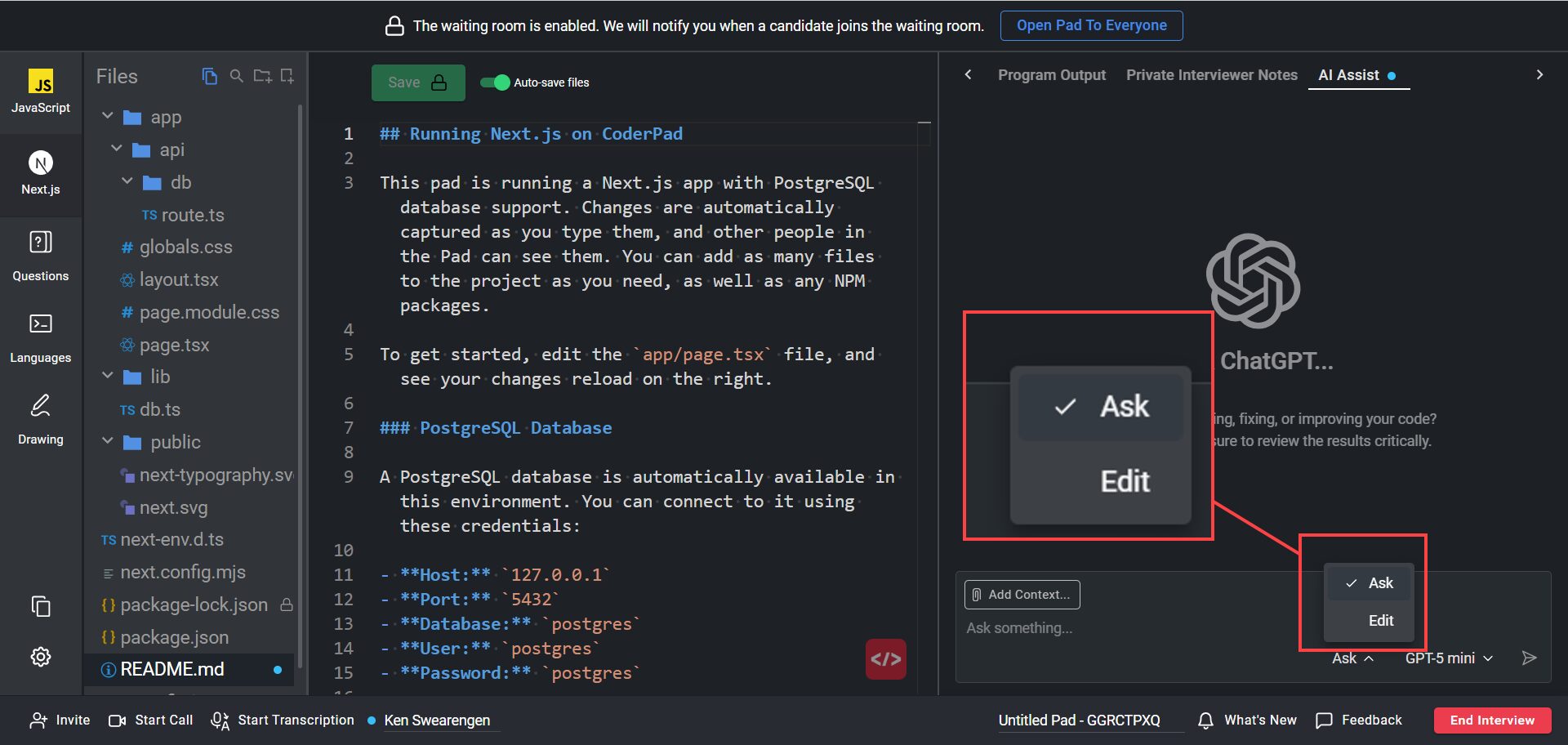Click the new folder icon in Files
This screenshot has width=1568, height=745.
[x=262, y=76]
